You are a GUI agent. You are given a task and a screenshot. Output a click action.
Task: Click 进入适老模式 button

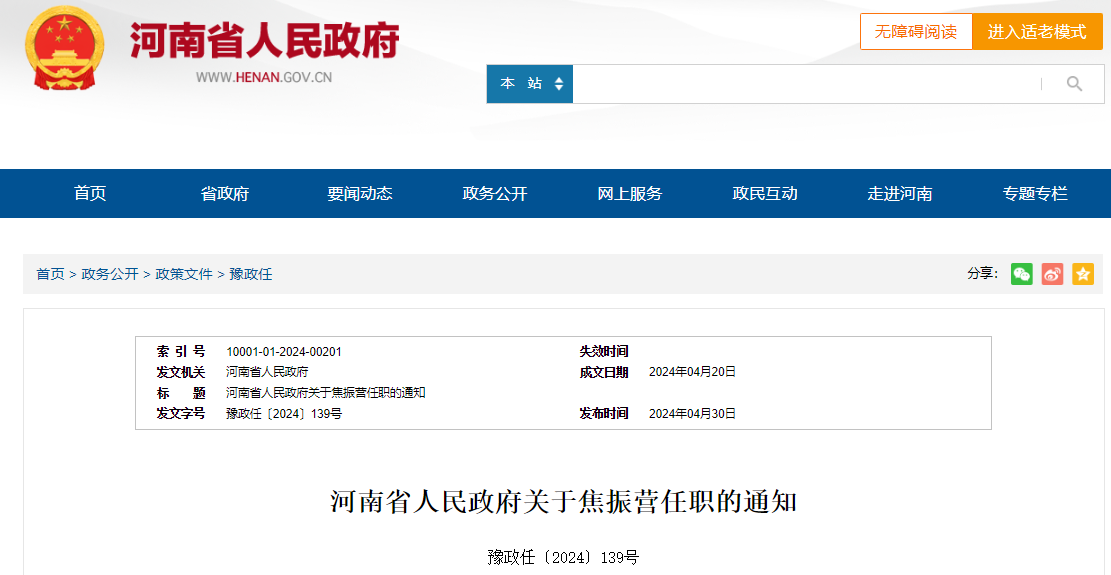(x=1037, y=32)
